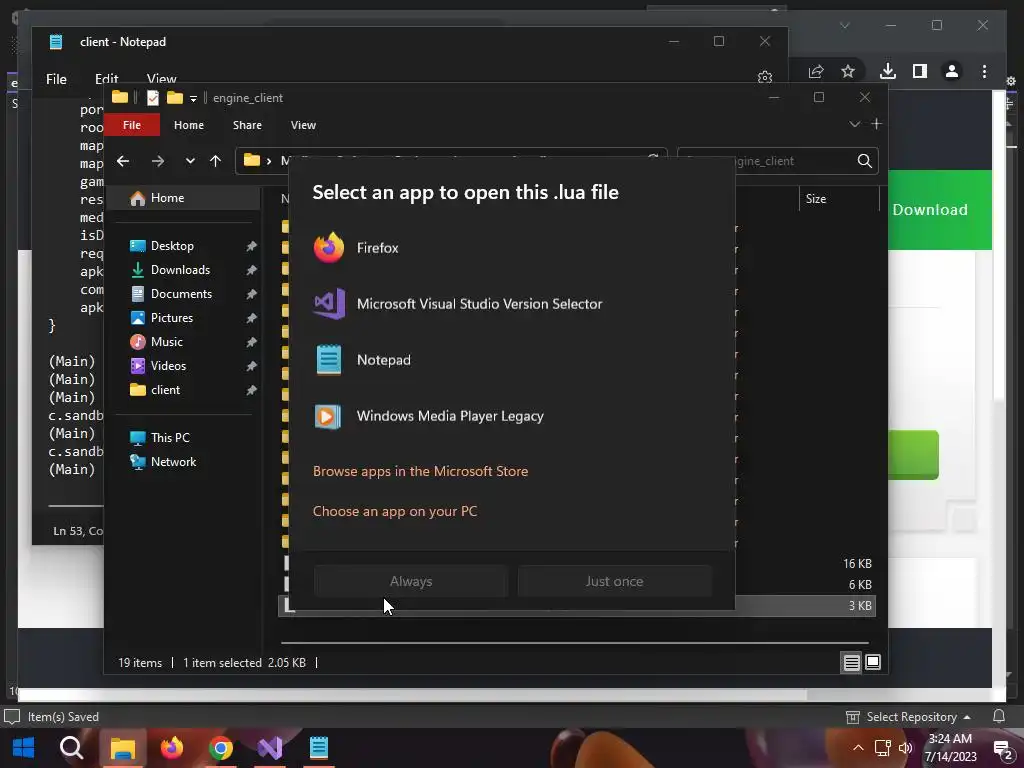Click Browse apps in the Microsoft Store link

[x=420, y=471]
